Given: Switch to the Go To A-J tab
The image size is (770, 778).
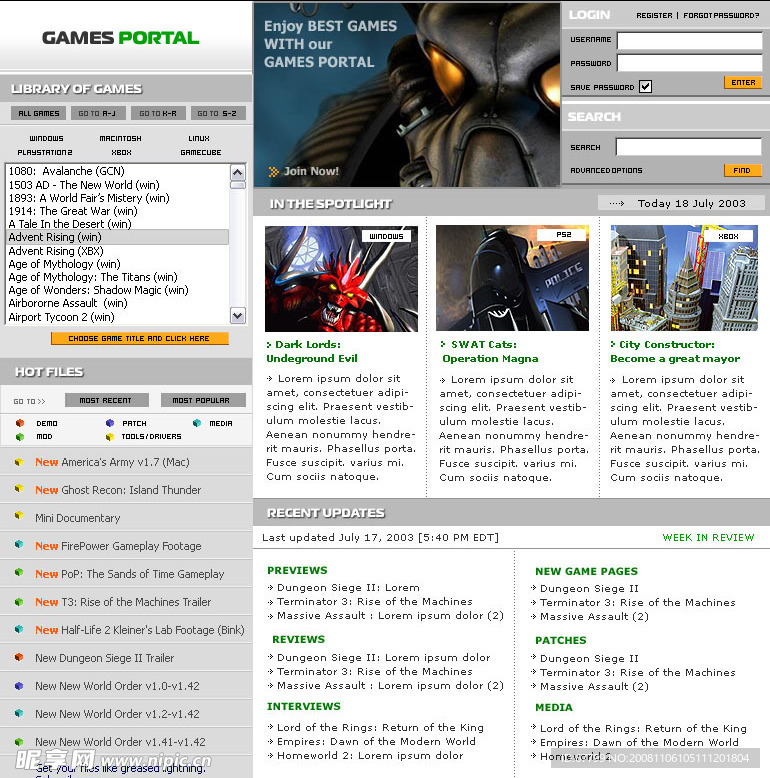Looking at the screenshot, I should (x=98, y=113).
